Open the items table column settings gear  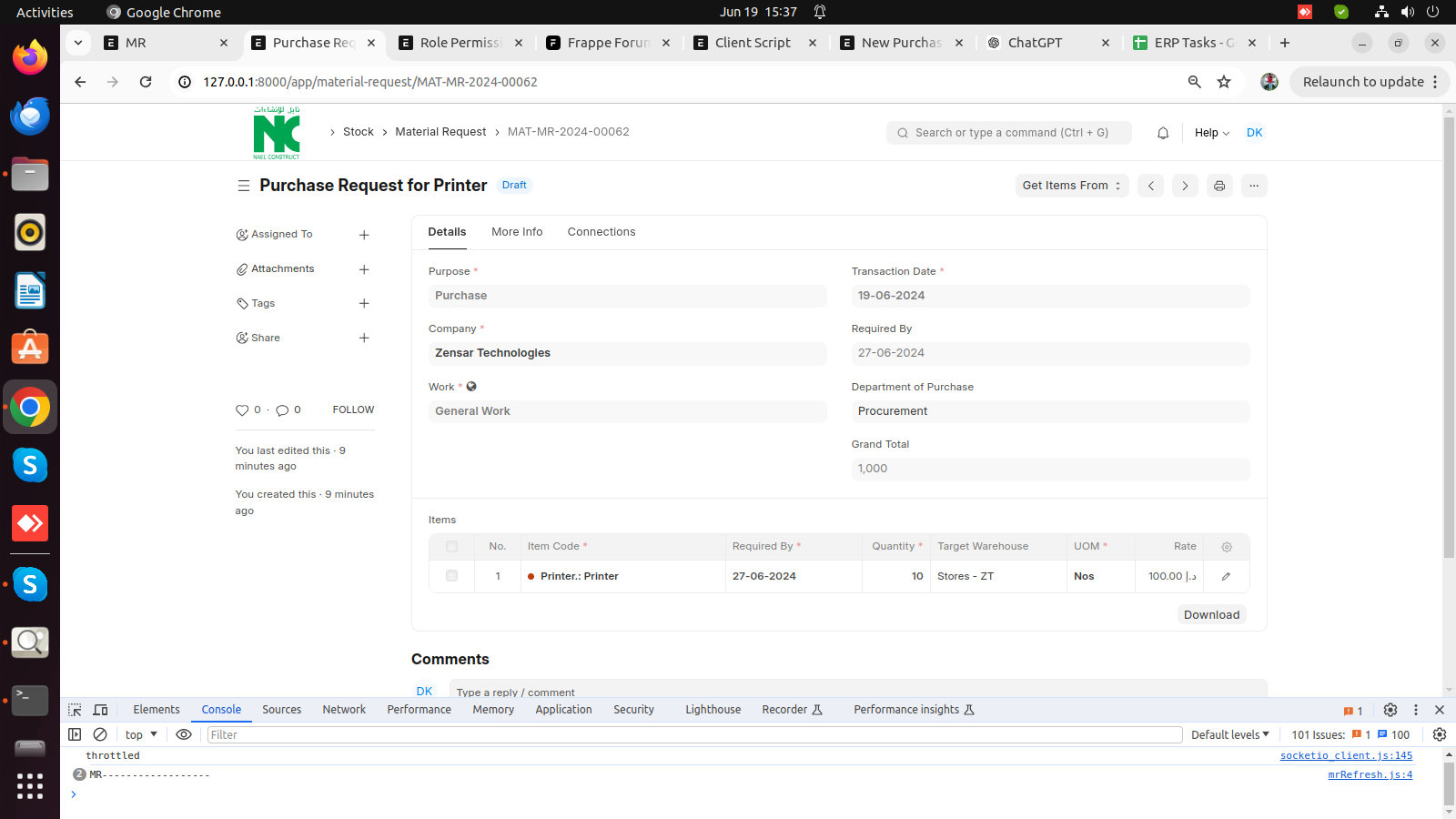click(1227, 547)
